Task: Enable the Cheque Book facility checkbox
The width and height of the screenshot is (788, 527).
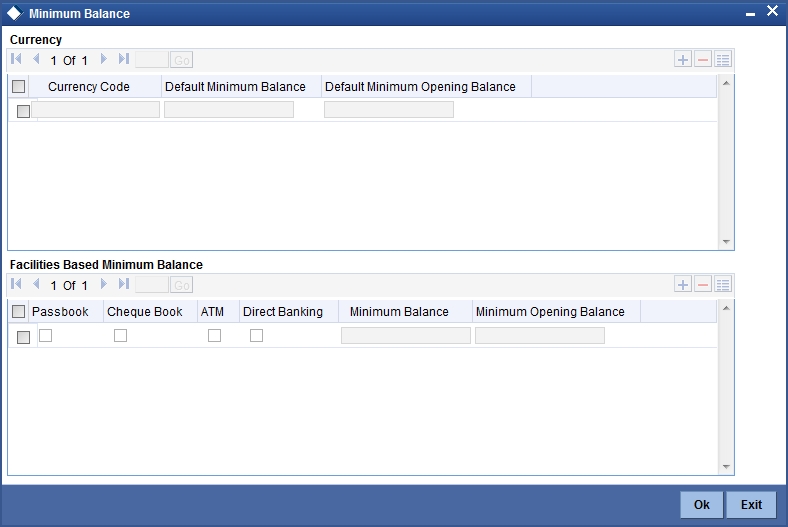Action: point(121,335)
